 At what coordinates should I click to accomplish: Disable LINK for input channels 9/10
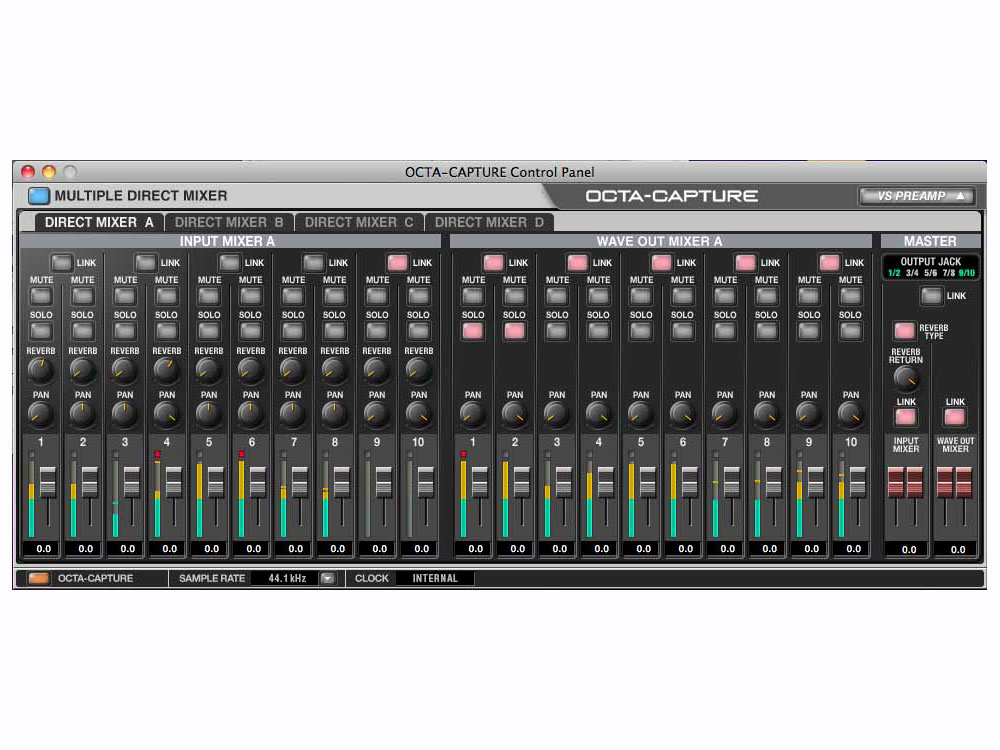397,262
